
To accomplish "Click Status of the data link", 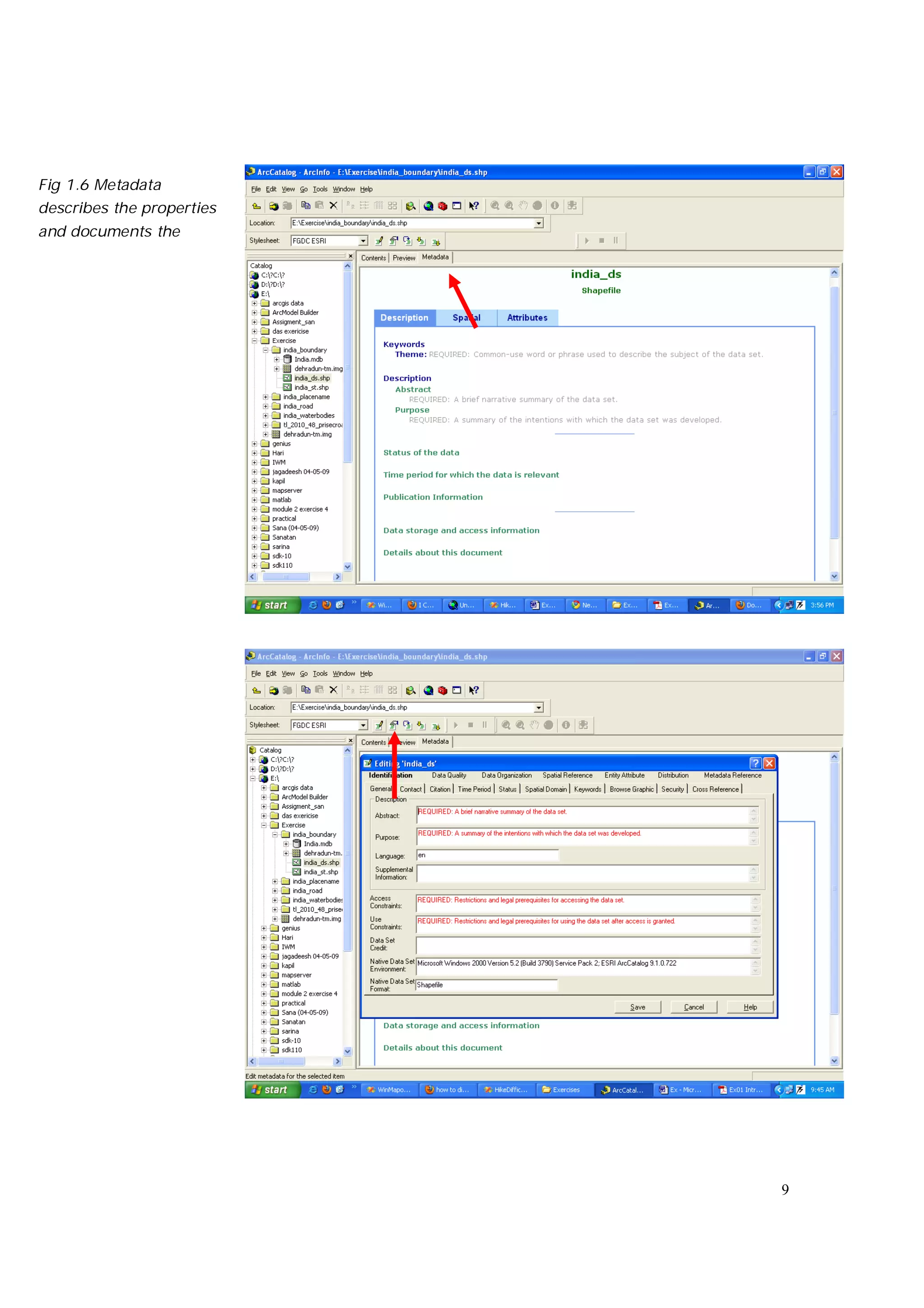I will pyautogui.click(x=421, y=453).
